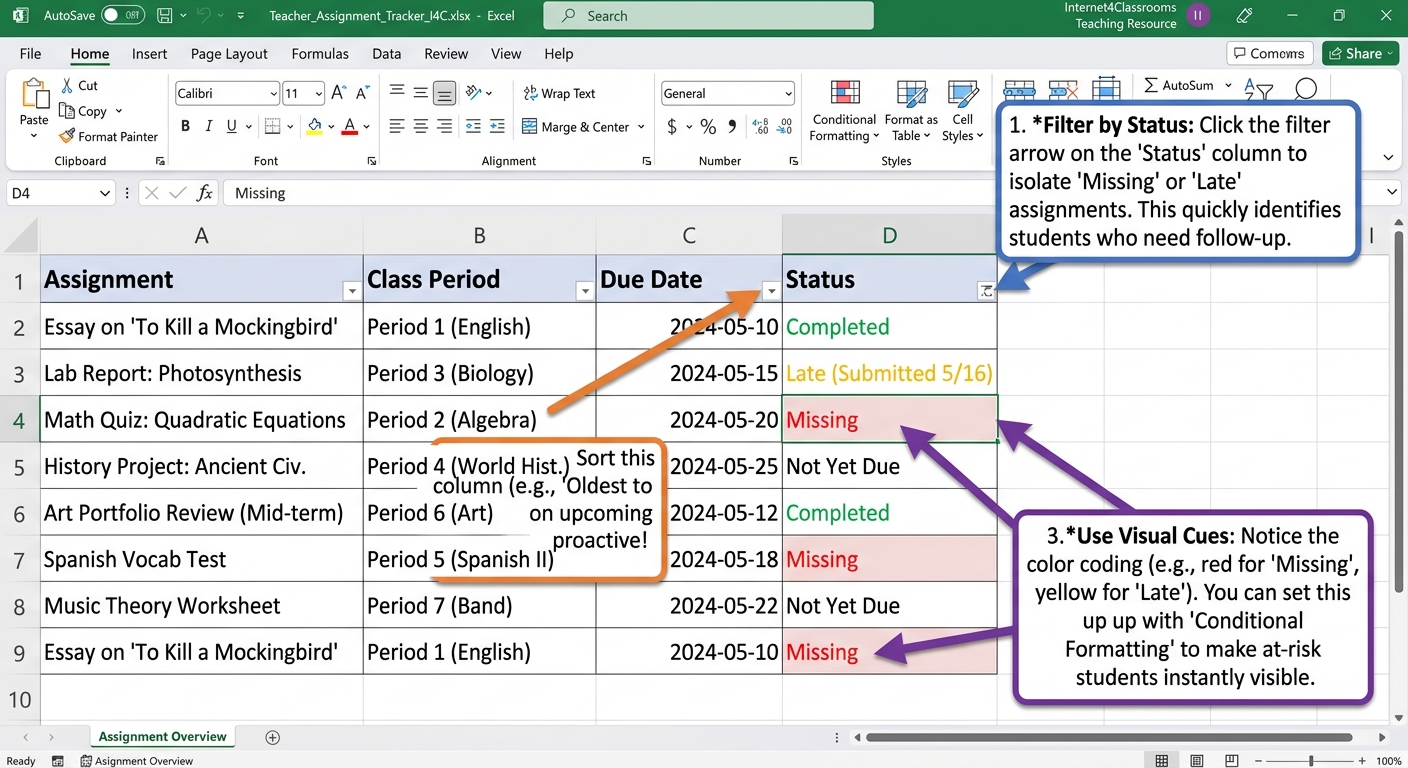1408x768 pixels.
Task: Open the font color red swatch
Action: pyautogui.click(x=349, y=126)
